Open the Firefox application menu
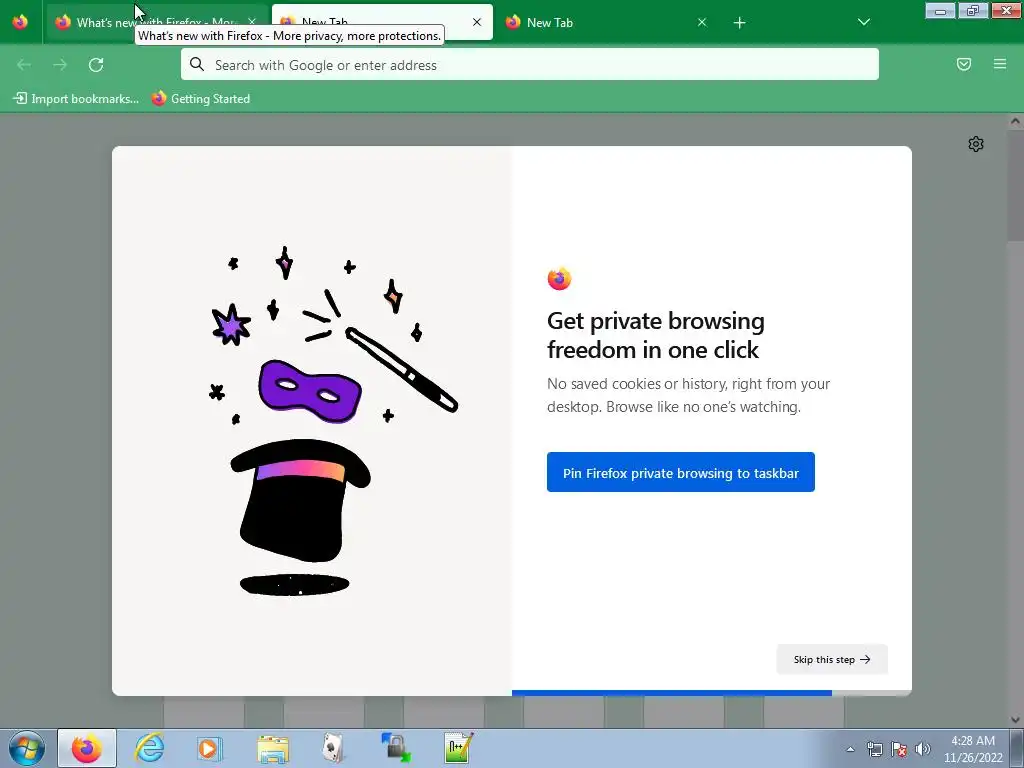The image size is (1024, 768). 1000,64
